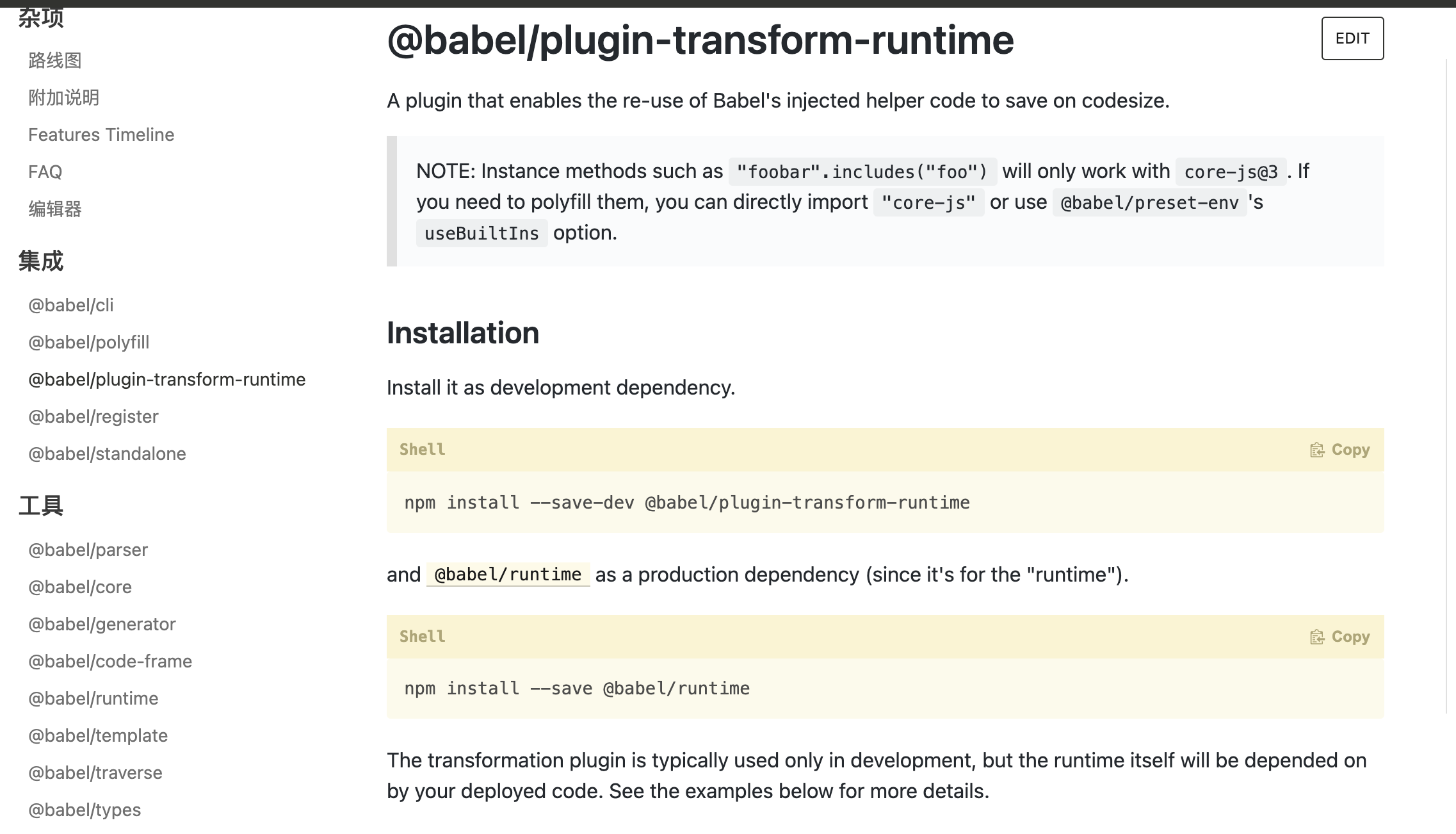Copy the @babel/runtime install command
The width and height of the screenshot is (1456, 834).
coord(1339,637)
